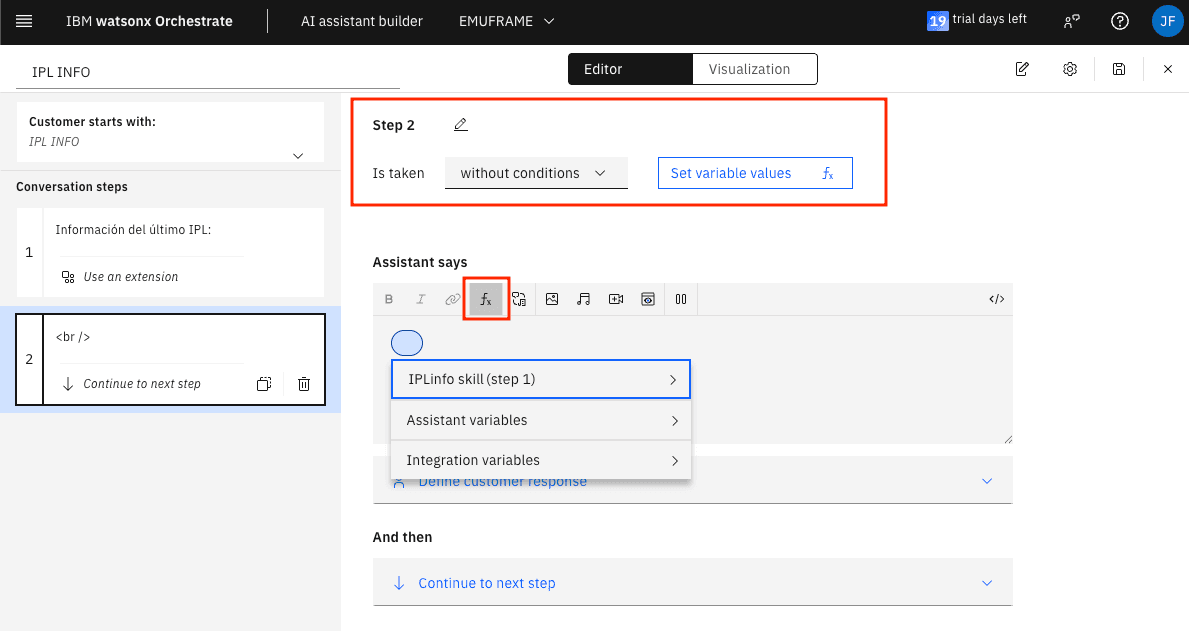The height and width of the screenshot is (631, 1189).
Task: Open the 'without conditions' dropdown
Action: 535,173
